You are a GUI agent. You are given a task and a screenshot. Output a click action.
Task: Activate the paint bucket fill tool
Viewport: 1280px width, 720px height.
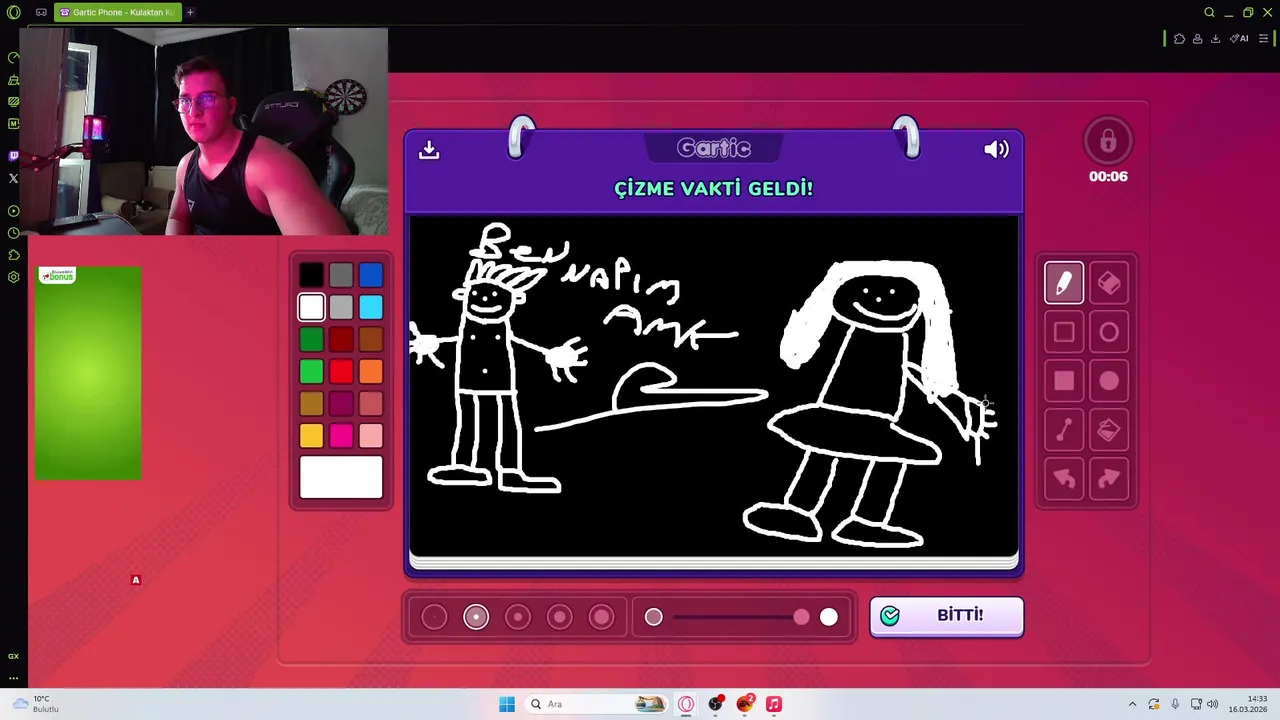tap(1109, 430)
